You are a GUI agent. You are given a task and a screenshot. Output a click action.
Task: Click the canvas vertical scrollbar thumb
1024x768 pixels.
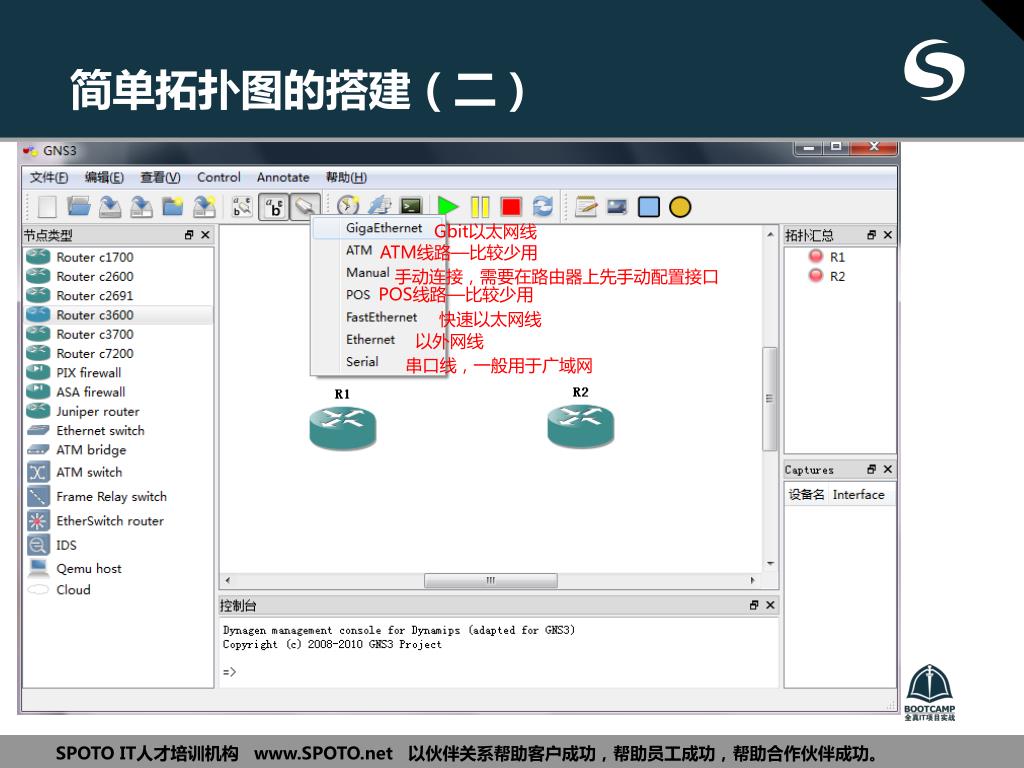769,398
